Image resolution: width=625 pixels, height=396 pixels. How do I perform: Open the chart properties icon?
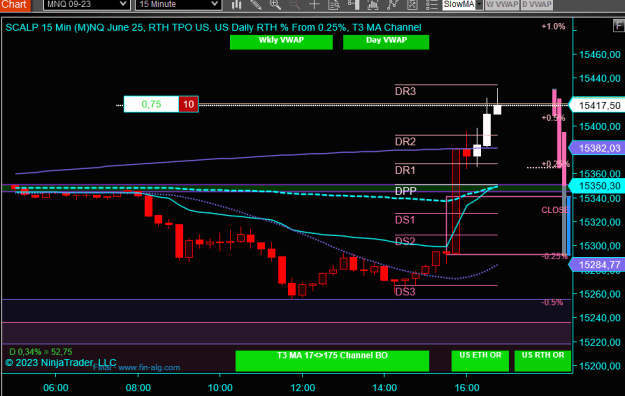click(412, 4)
